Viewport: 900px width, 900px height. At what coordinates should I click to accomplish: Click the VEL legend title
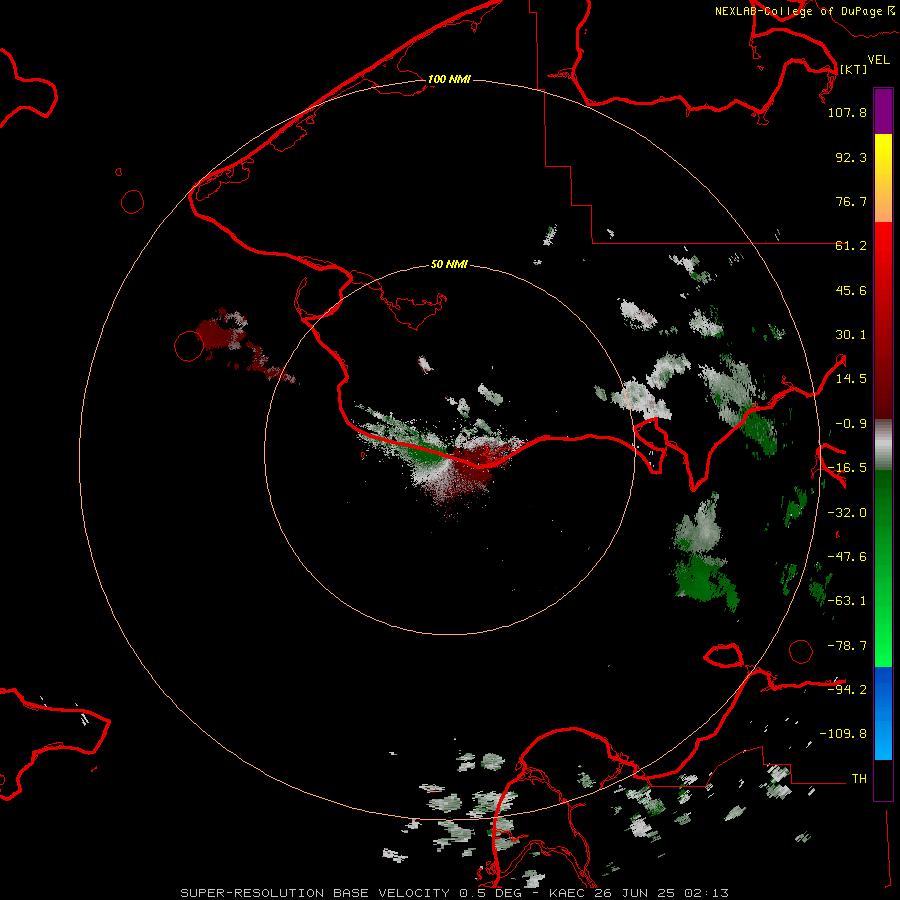point(879,60)
